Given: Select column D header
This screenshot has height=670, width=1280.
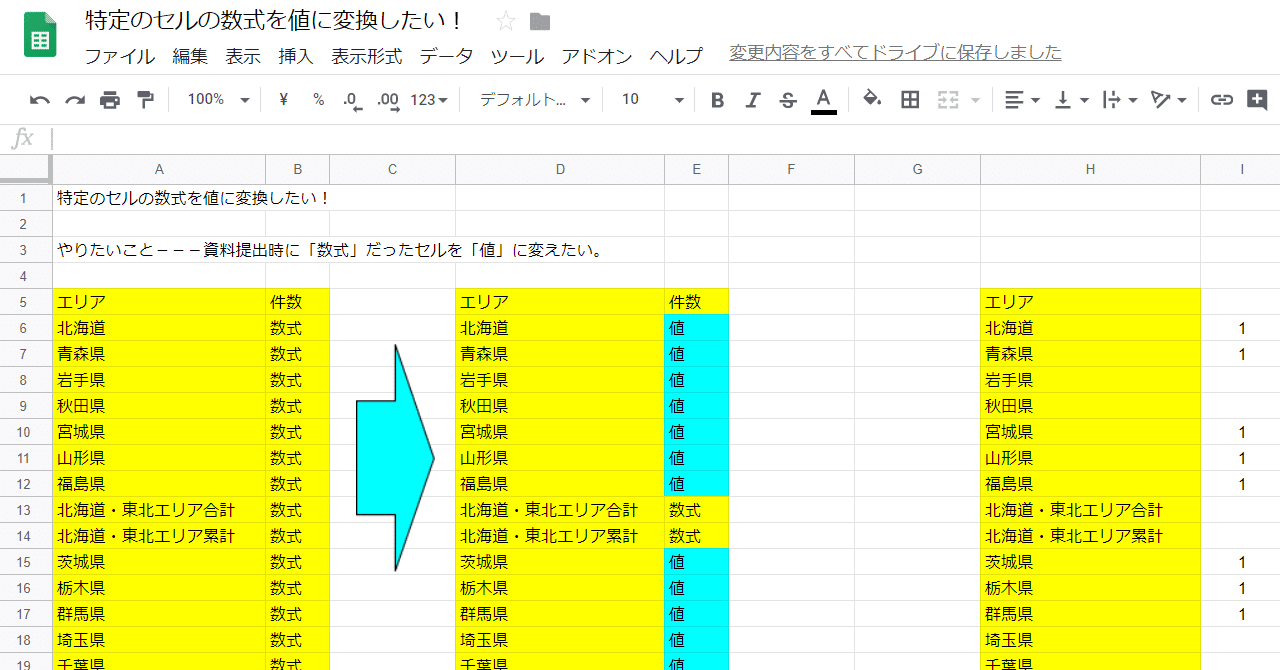Looking at the screenshot, I should [x=560, y=170].
